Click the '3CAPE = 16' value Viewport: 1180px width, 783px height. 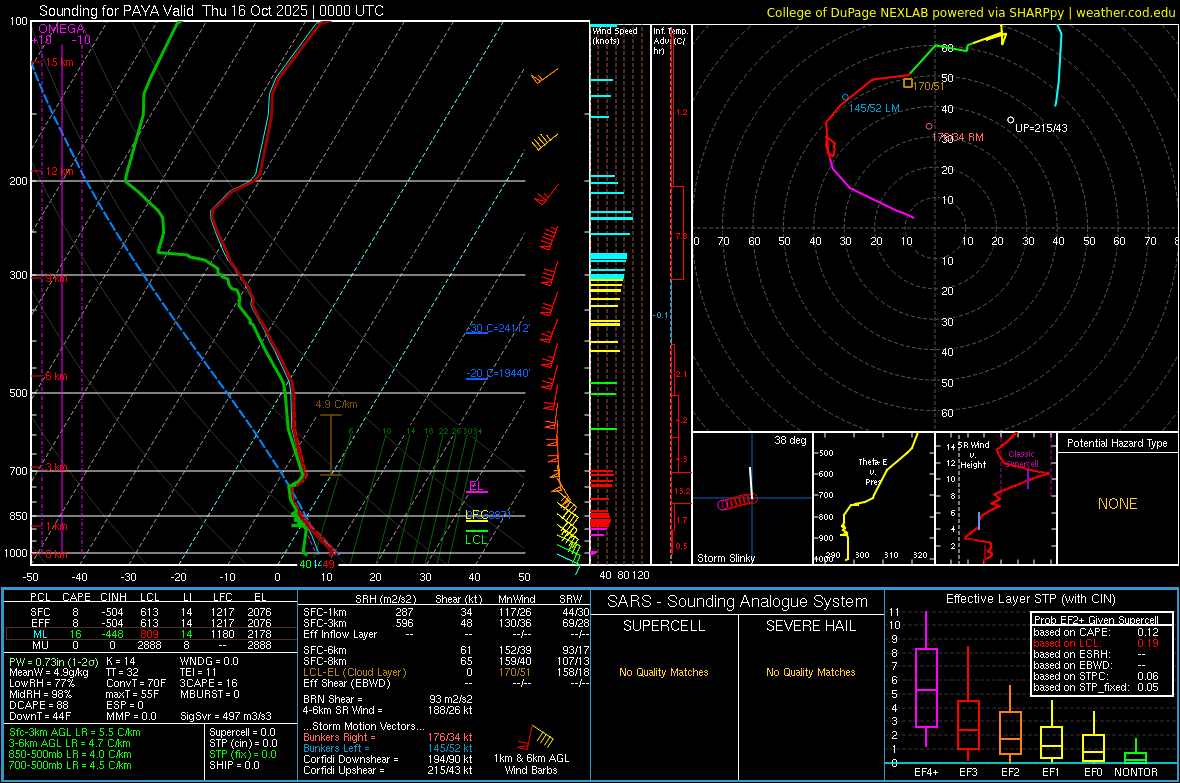coord(208,684)
